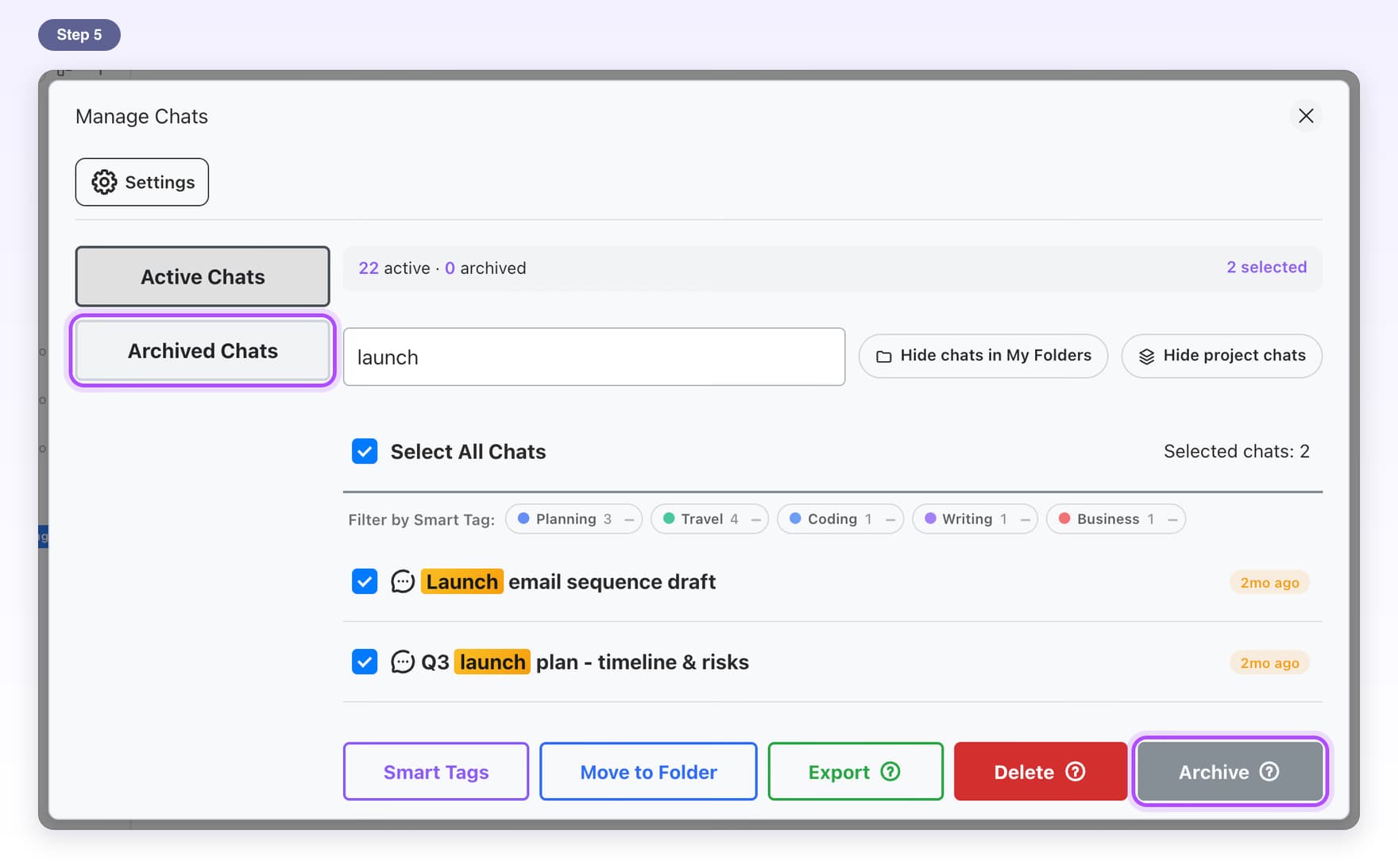Click chat bubble icon of Launch email draft
Viewport: 1398px width, 868px height.
403,582
